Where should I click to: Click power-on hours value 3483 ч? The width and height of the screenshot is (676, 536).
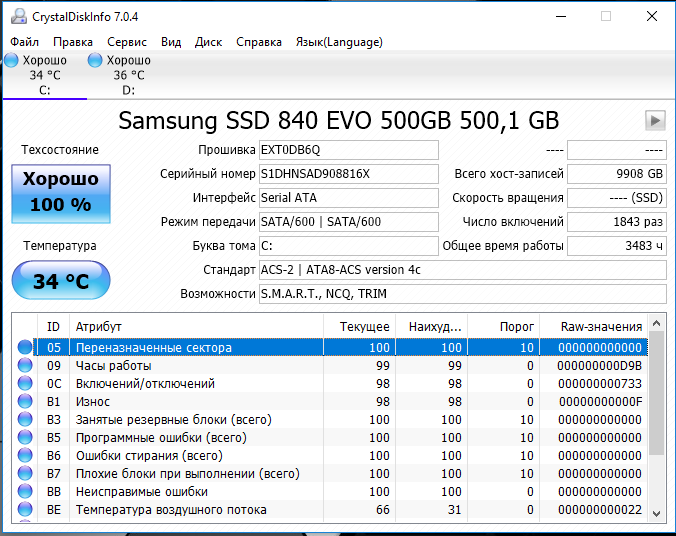[617, 246]
